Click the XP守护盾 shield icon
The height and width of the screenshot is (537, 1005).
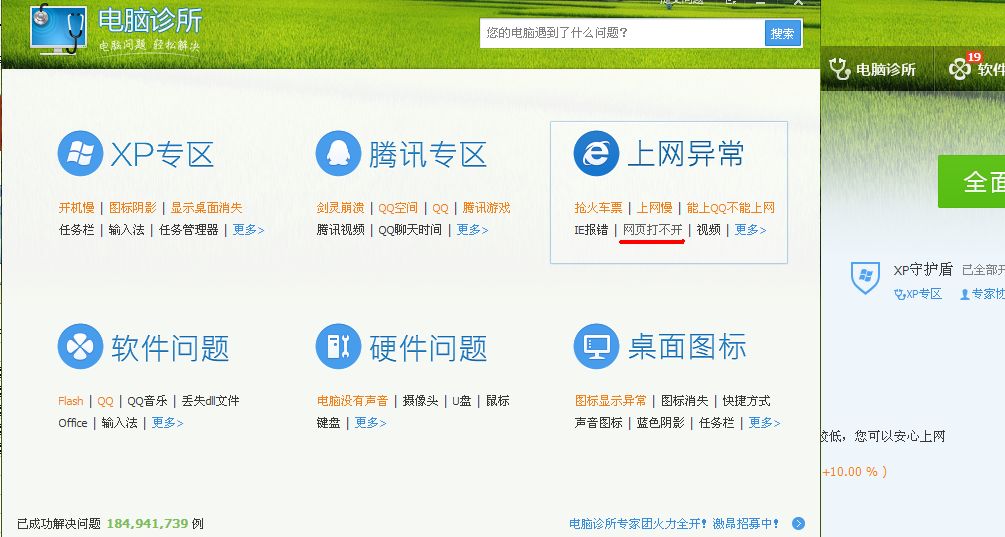(x=865, y=277)
